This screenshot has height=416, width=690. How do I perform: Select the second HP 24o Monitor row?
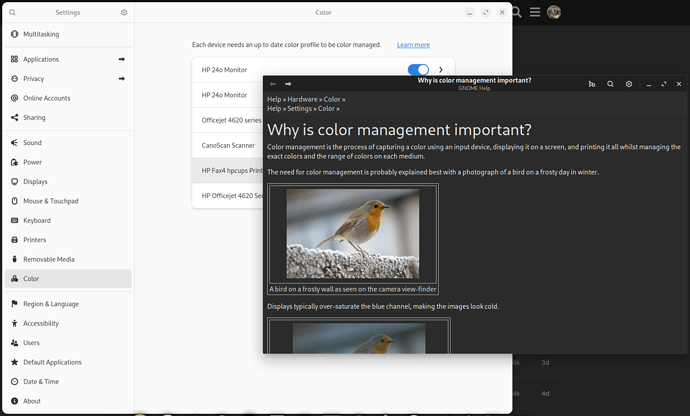pyautogui.click(x=228, y=95)
